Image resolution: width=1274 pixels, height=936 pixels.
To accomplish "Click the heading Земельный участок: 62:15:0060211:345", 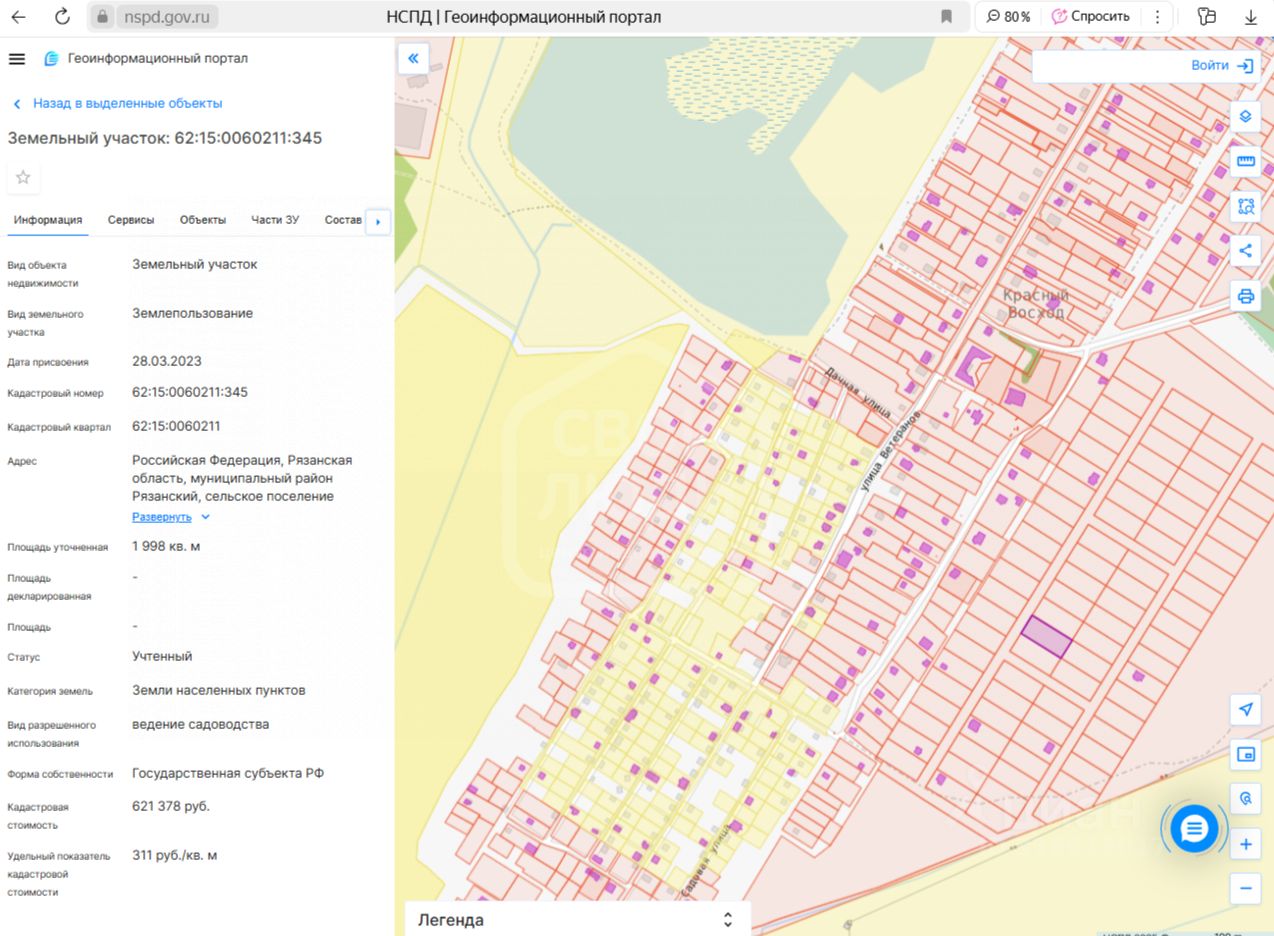I will 165,138.
